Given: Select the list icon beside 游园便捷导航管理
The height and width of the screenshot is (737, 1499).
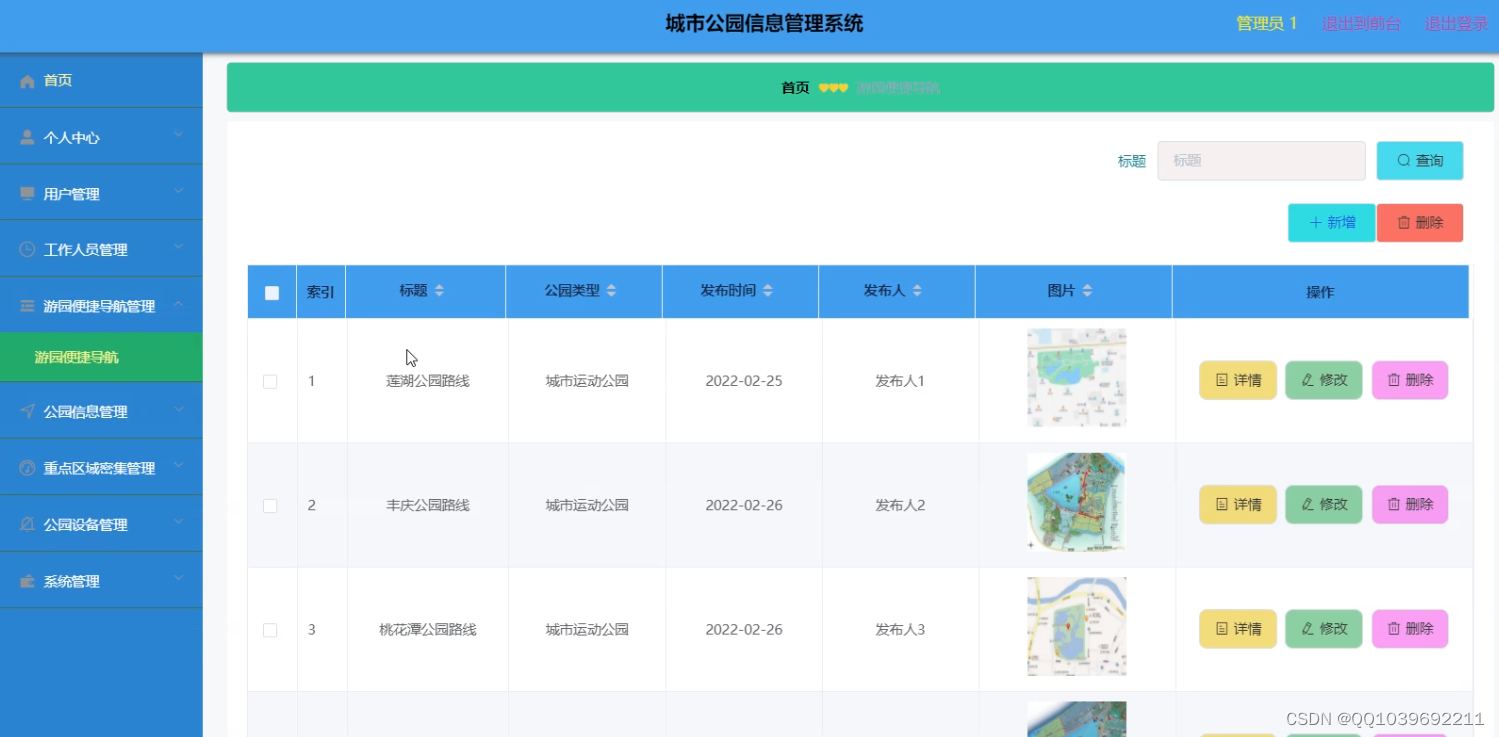Looking at the screenshot, I should pyautogui.click(x=25, y=305).
